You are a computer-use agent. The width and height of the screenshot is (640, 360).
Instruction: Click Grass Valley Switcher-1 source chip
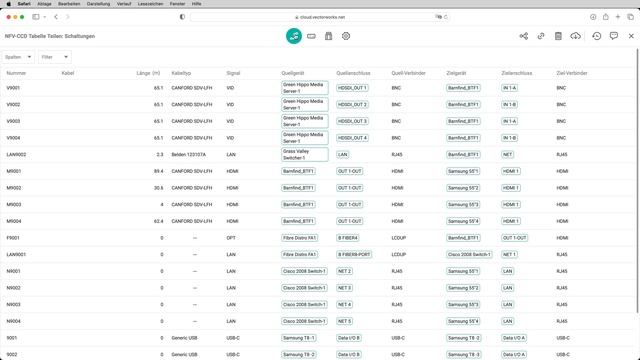click(x=304, y=154)
